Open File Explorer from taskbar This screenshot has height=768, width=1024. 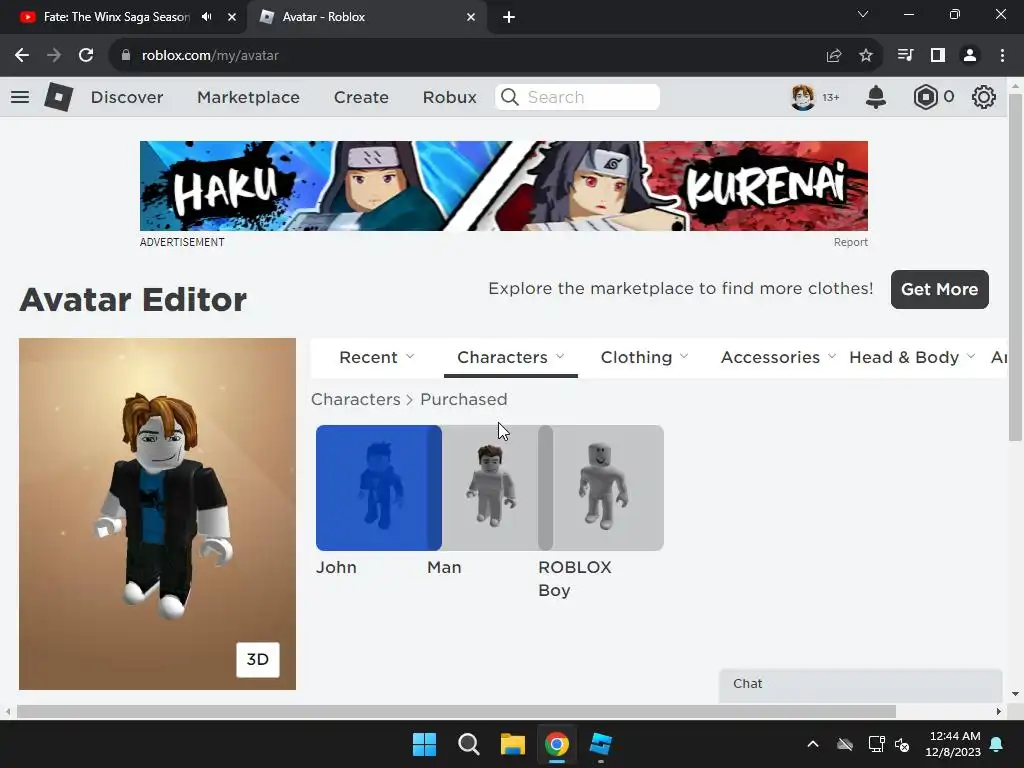pyautogui.click(x=513, y=744)
